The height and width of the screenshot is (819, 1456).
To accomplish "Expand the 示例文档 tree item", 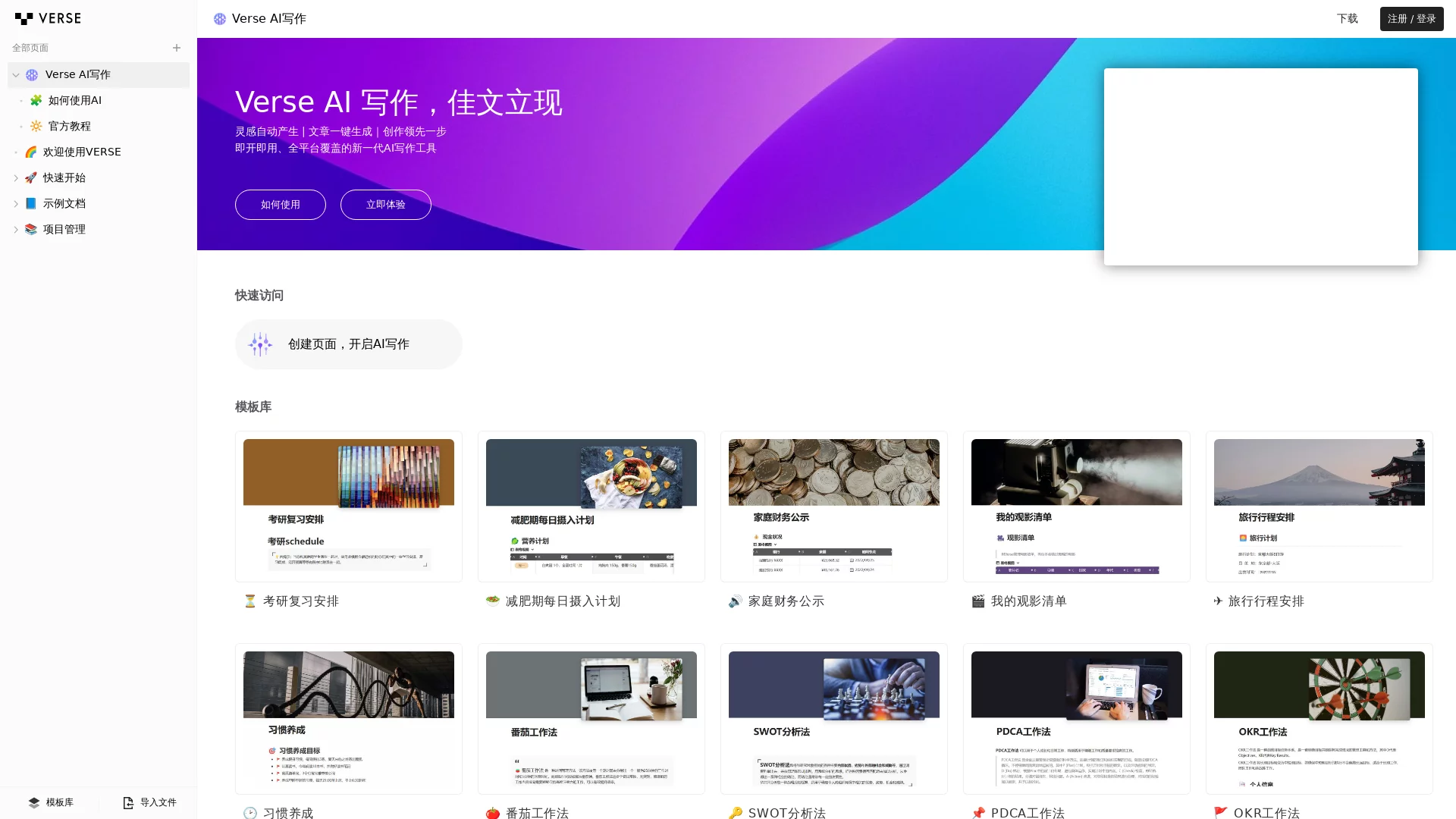I will tap(15, 204).
